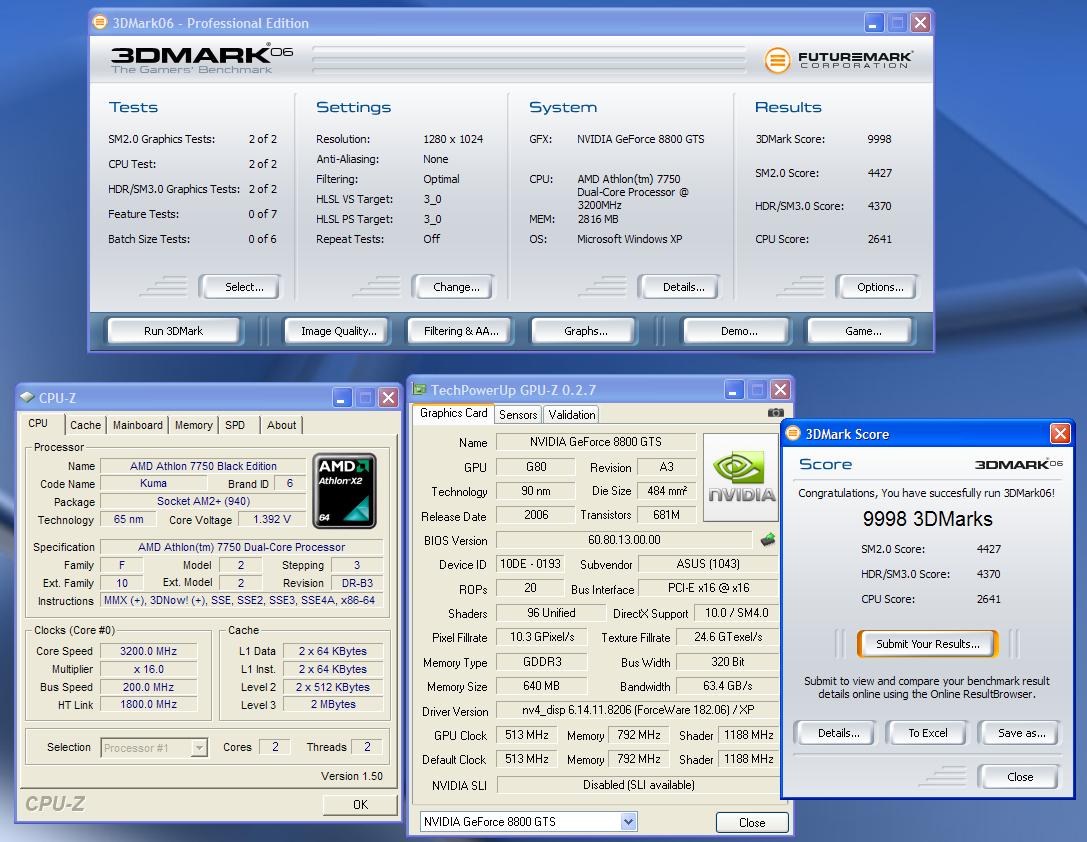Click the Memory Size value 640 MB

541,686
